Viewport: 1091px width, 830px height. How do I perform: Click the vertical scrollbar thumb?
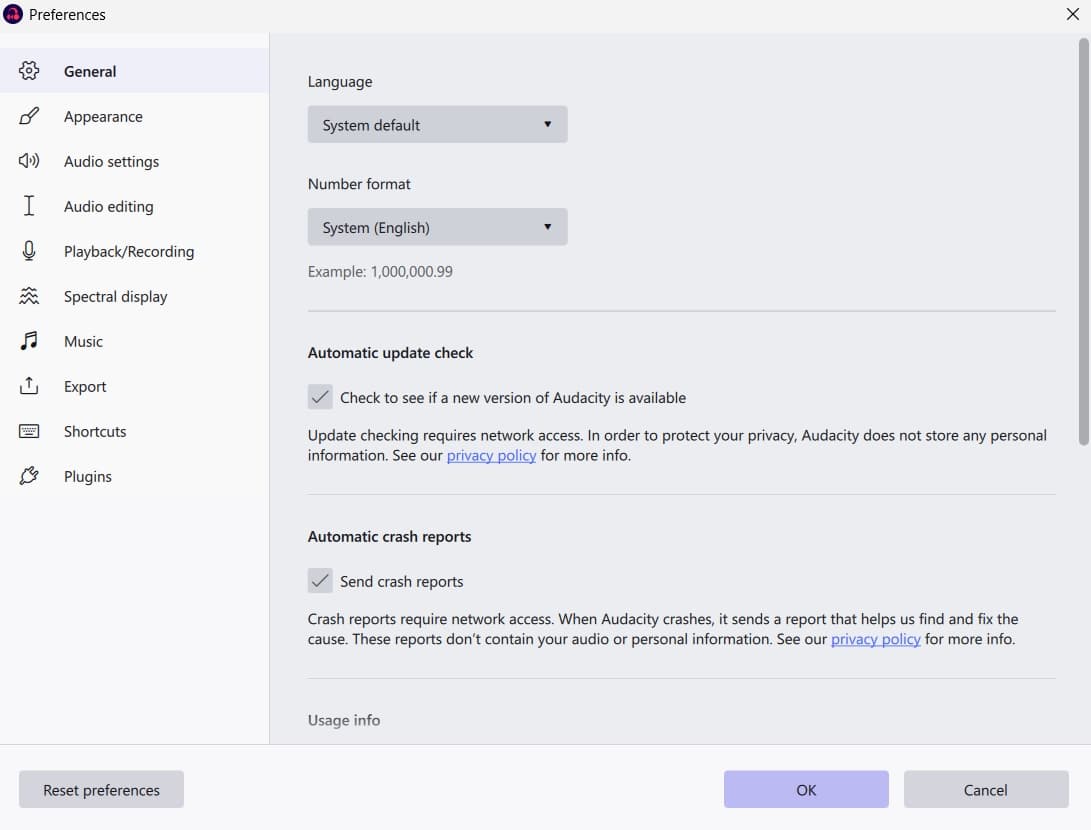(x=1083, y=241)
